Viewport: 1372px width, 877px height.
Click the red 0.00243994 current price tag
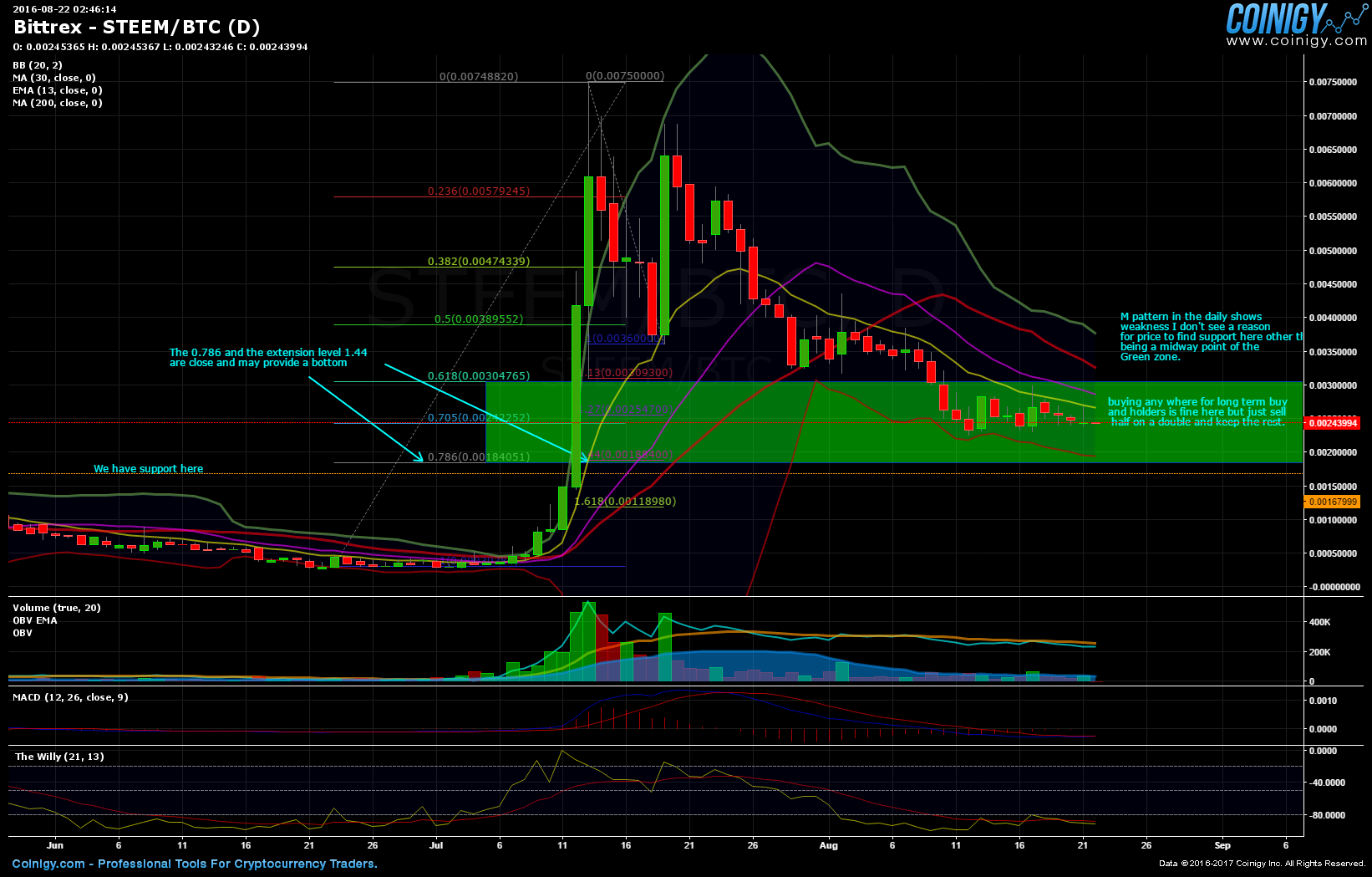(1332, 423)
